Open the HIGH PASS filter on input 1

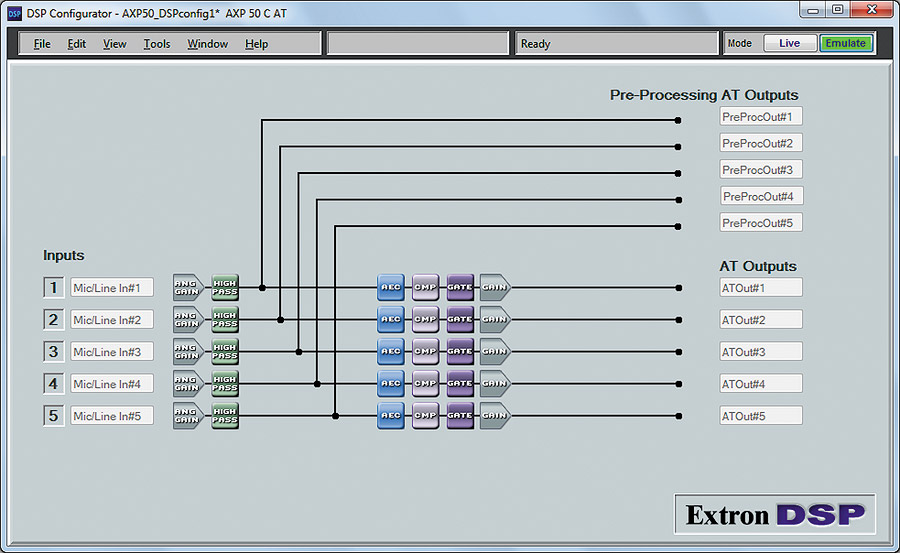click(x=225, y=288)
